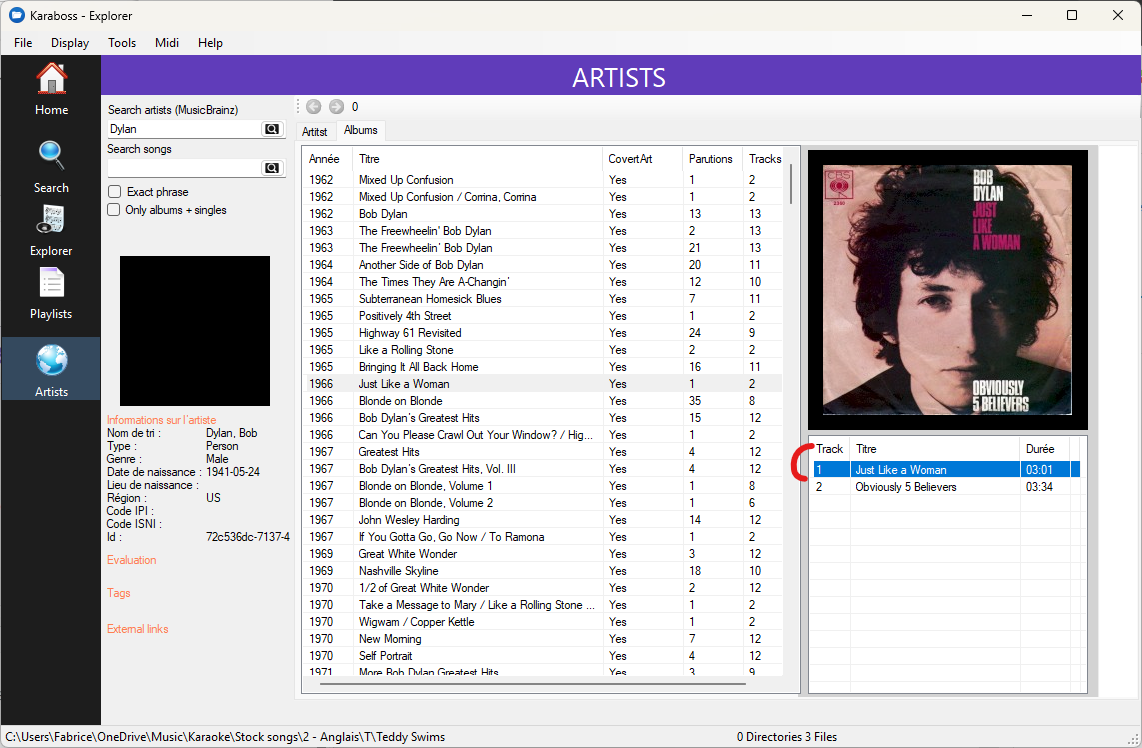Click the search artists magnifier button
1142x748 pixels.
tap(271, 129)
